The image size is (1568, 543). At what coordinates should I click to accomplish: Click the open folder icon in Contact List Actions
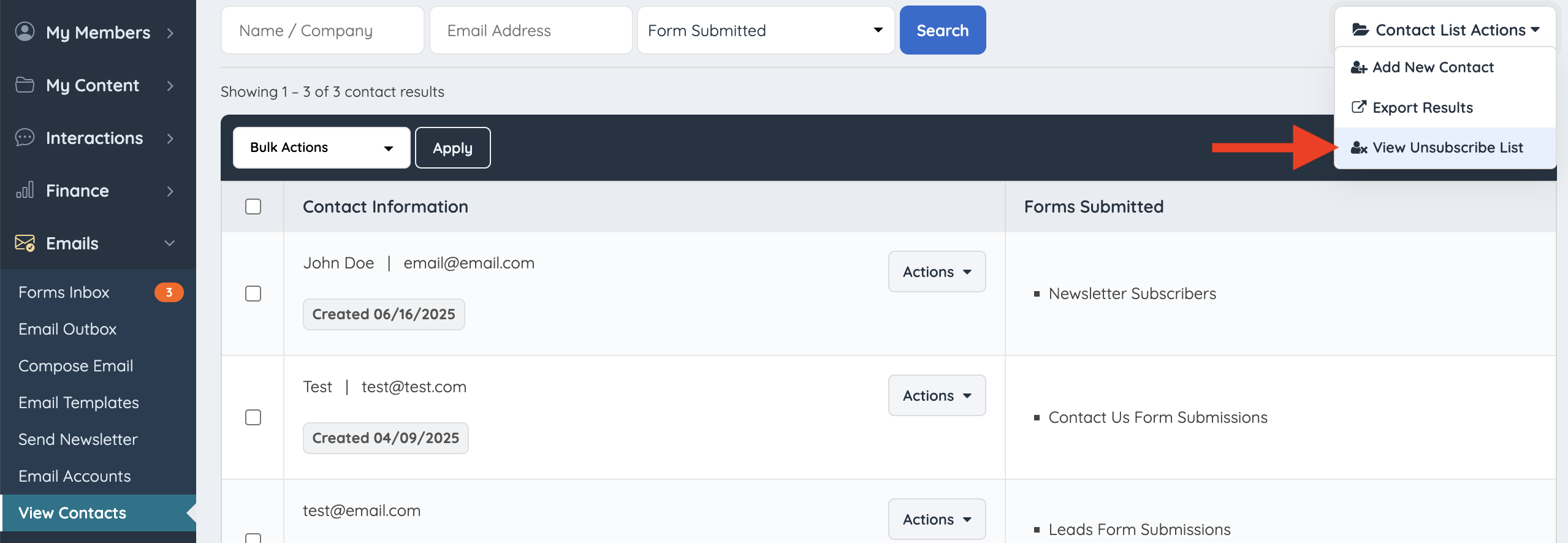point(1360,29)
